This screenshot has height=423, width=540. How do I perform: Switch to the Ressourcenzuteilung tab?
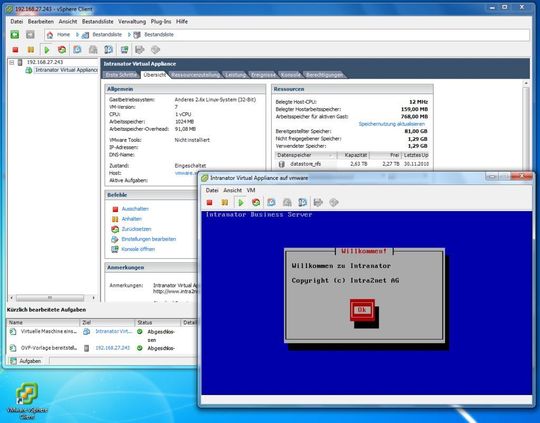[195, 75]
